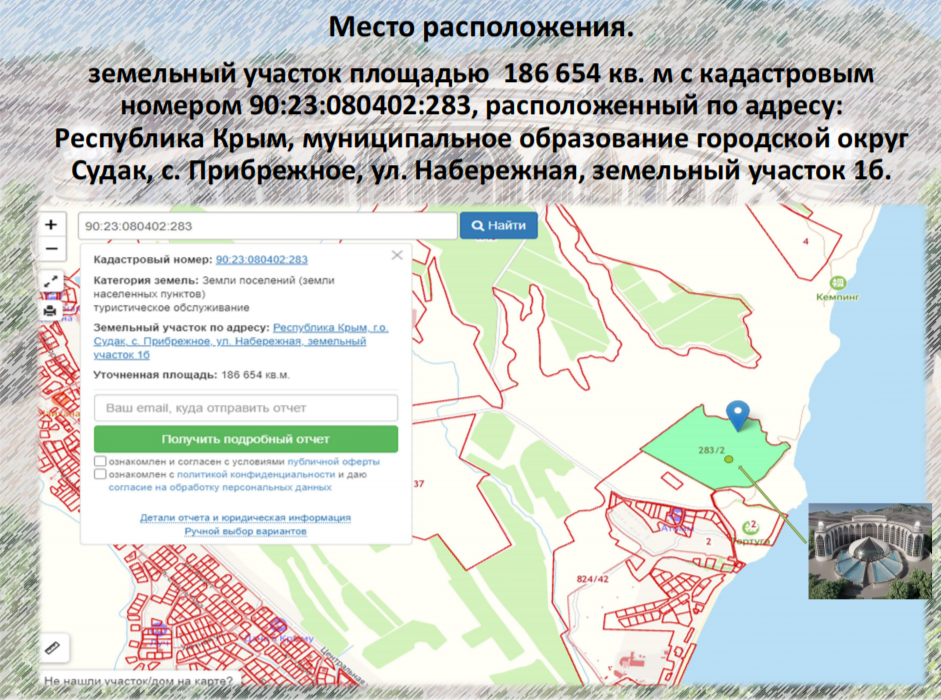Open cadastral number 90:23:080402:283 link

point(262,259)
